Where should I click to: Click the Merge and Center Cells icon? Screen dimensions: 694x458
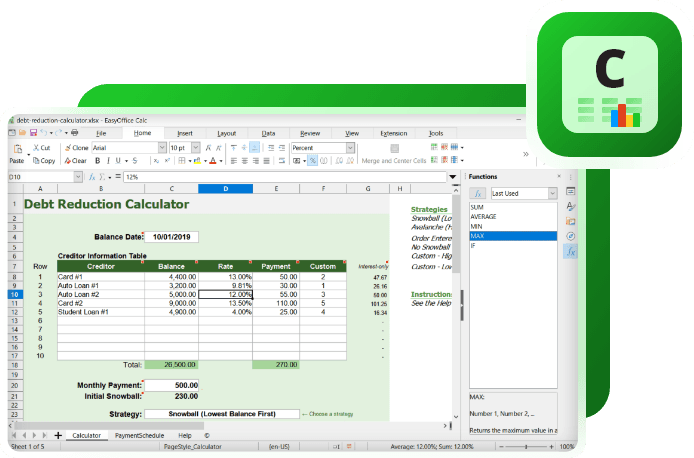pos(393,148)
